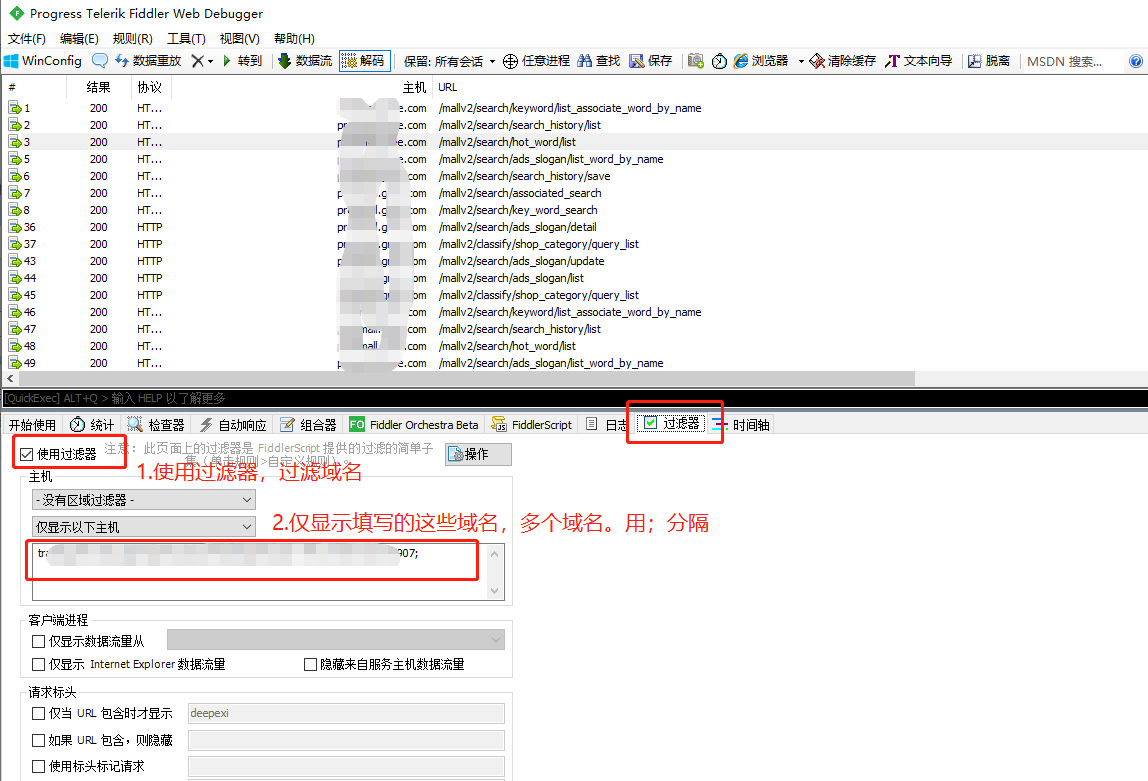Open the 统计 (Statistics) tab
This screenshot has height=781, width=1148.
coord(92,425)
